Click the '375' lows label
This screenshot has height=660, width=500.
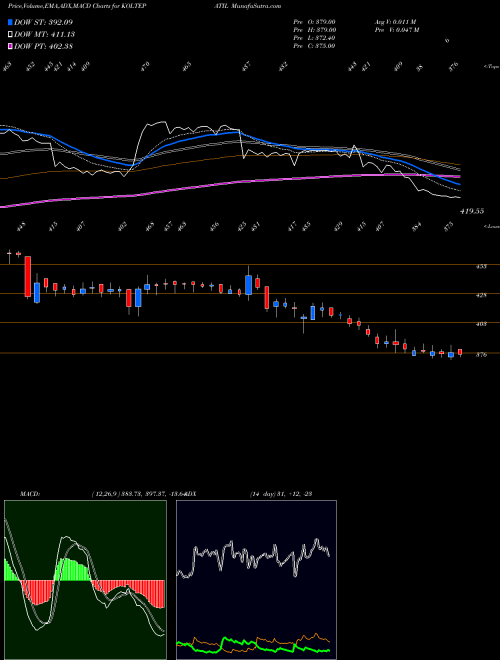448,225
